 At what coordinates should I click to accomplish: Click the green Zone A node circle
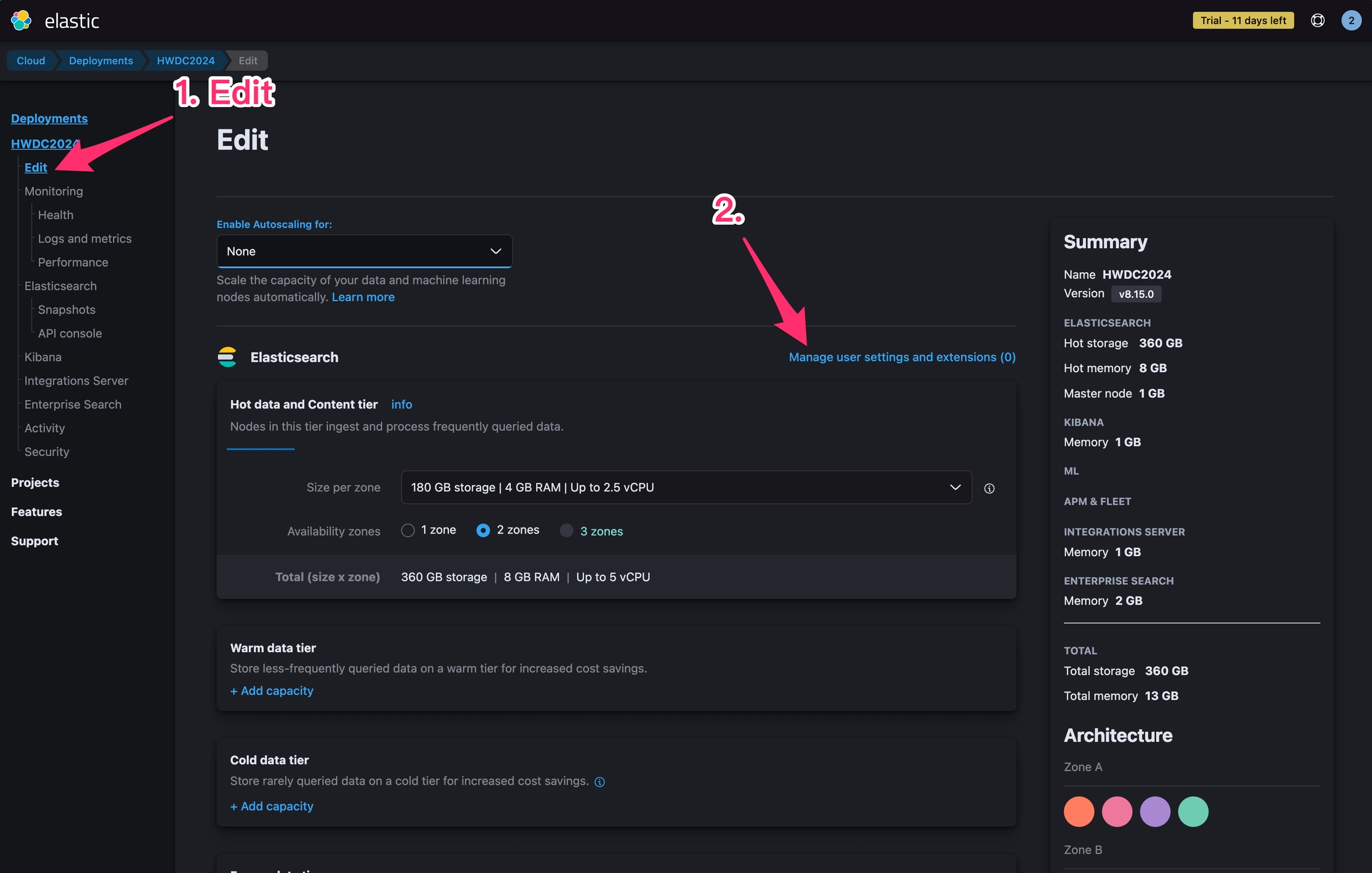pos(1193,812)
